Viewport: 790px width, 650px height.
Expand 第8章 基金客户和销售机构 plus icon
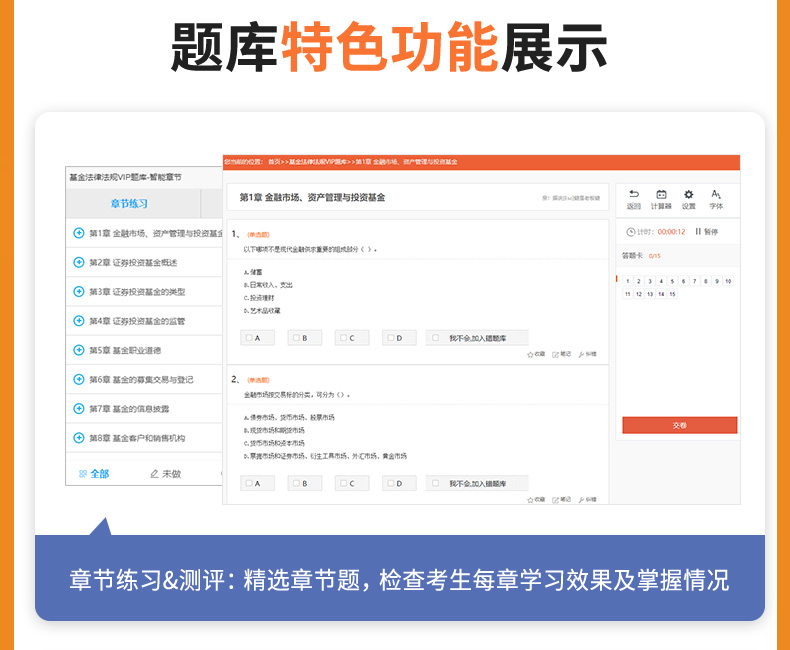(79, 437)
